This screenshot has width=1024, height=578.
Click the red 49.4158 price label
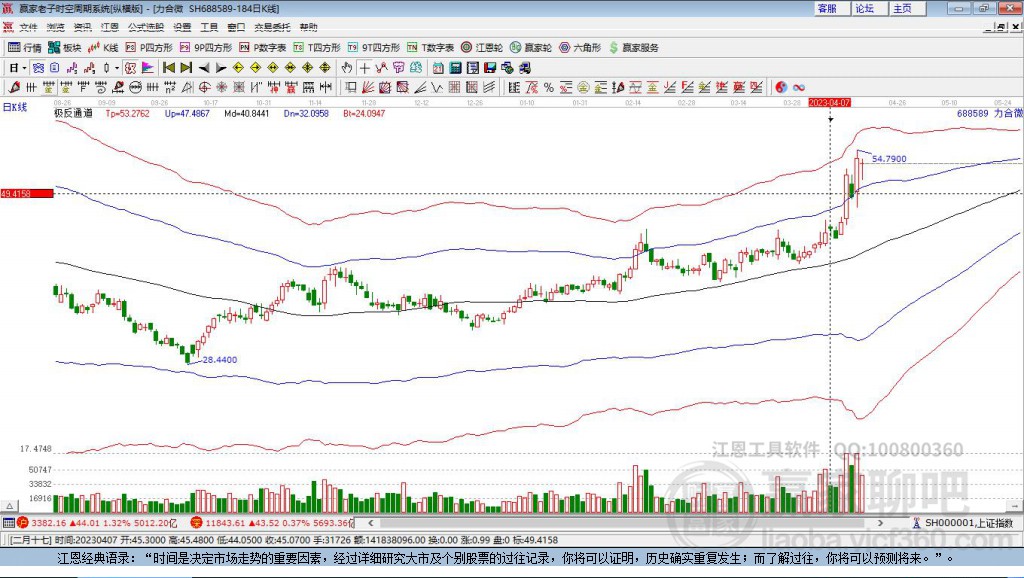tap(27, 193)
